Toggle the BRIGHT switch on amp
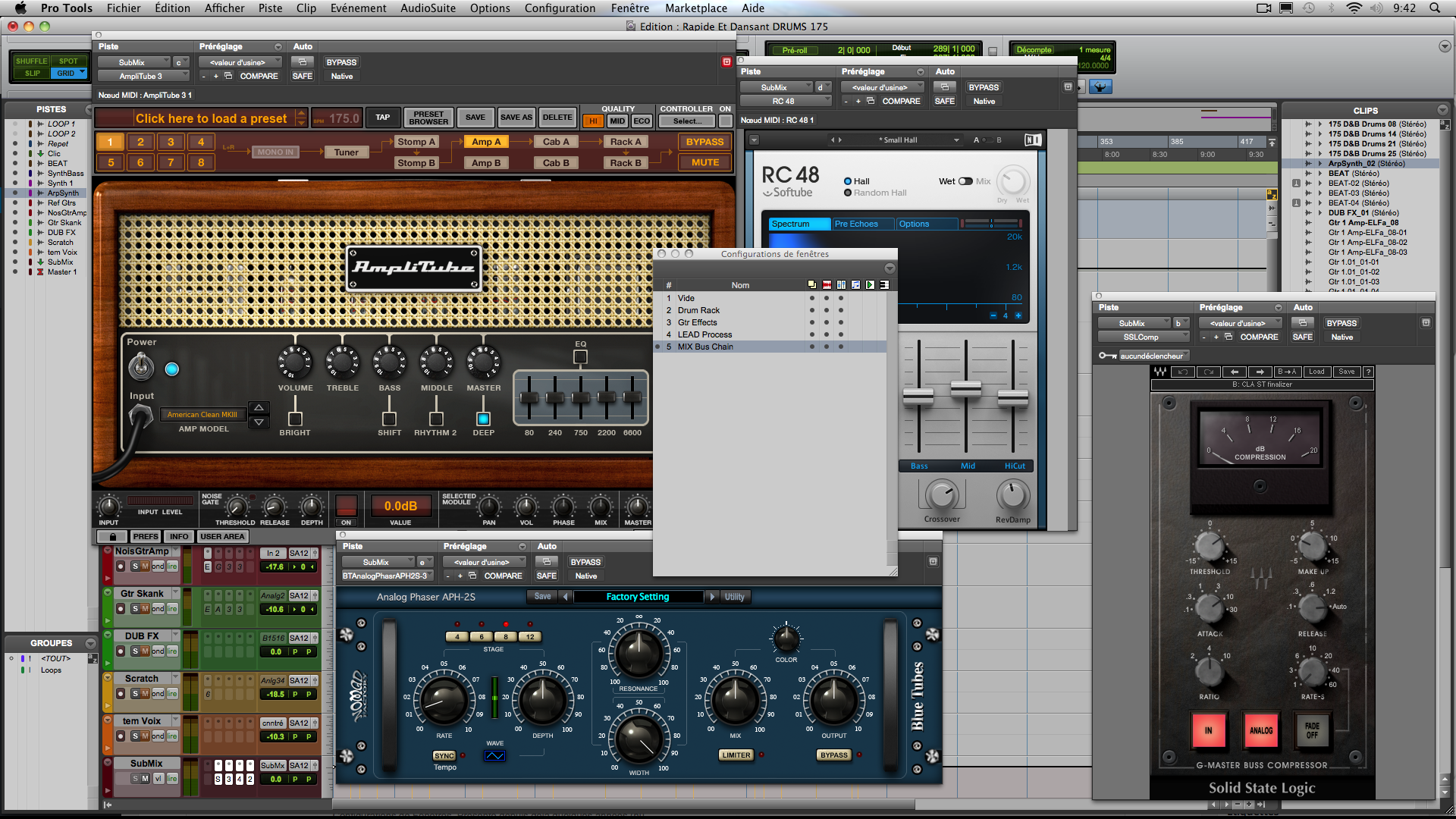The height and width of the screenshot is (819, 1456). pos(295,419)
